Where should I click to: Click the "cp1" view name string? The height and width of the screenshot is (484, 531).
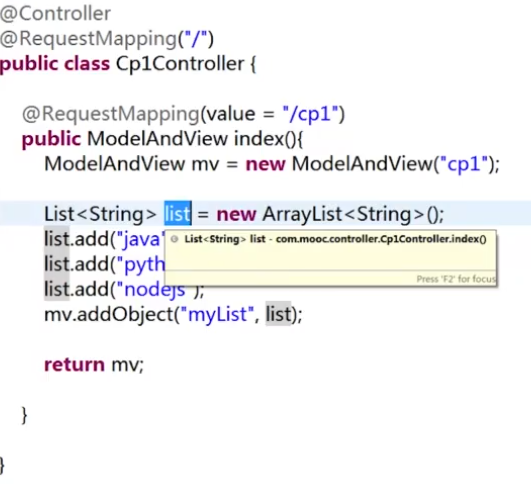pos(465,164)
